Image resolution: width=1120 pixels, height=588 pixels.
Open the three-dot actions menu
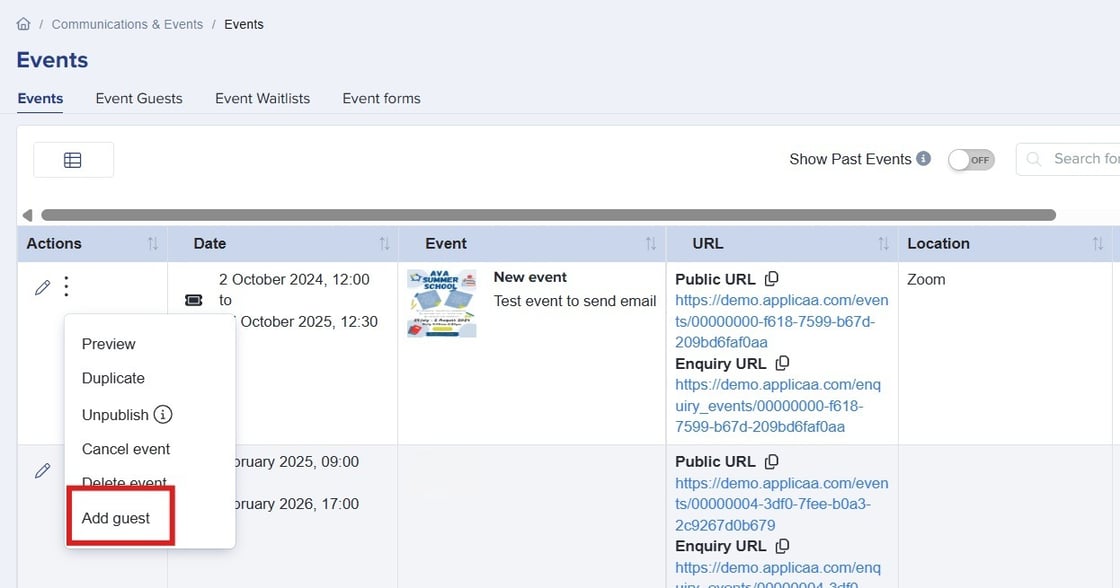pyautogui.click(x=66, y=286)
